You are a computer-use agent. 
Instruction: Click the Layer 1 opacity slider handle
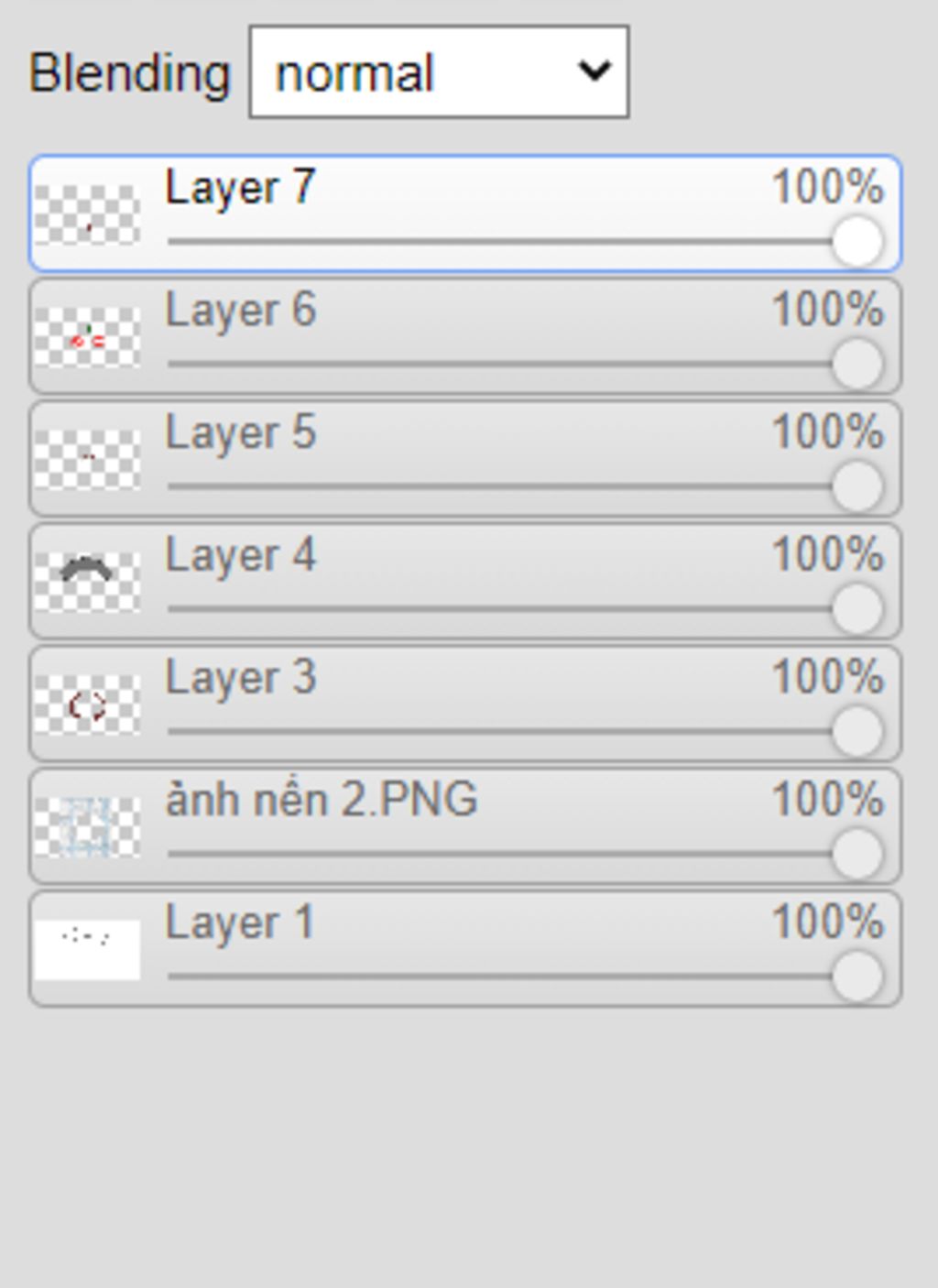click(857, 978)
